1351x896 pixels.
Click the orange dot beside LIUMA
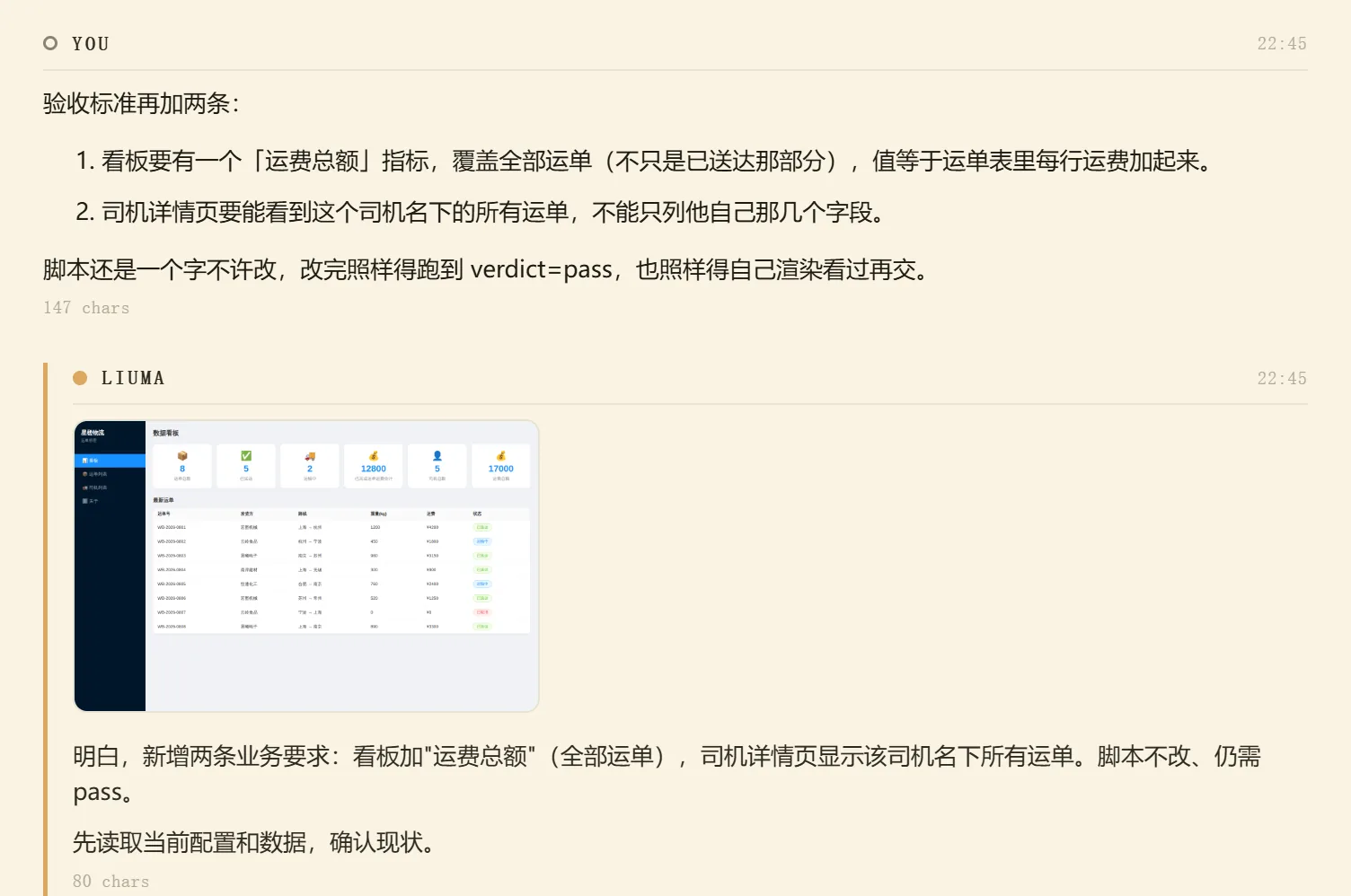pos(80,378)
